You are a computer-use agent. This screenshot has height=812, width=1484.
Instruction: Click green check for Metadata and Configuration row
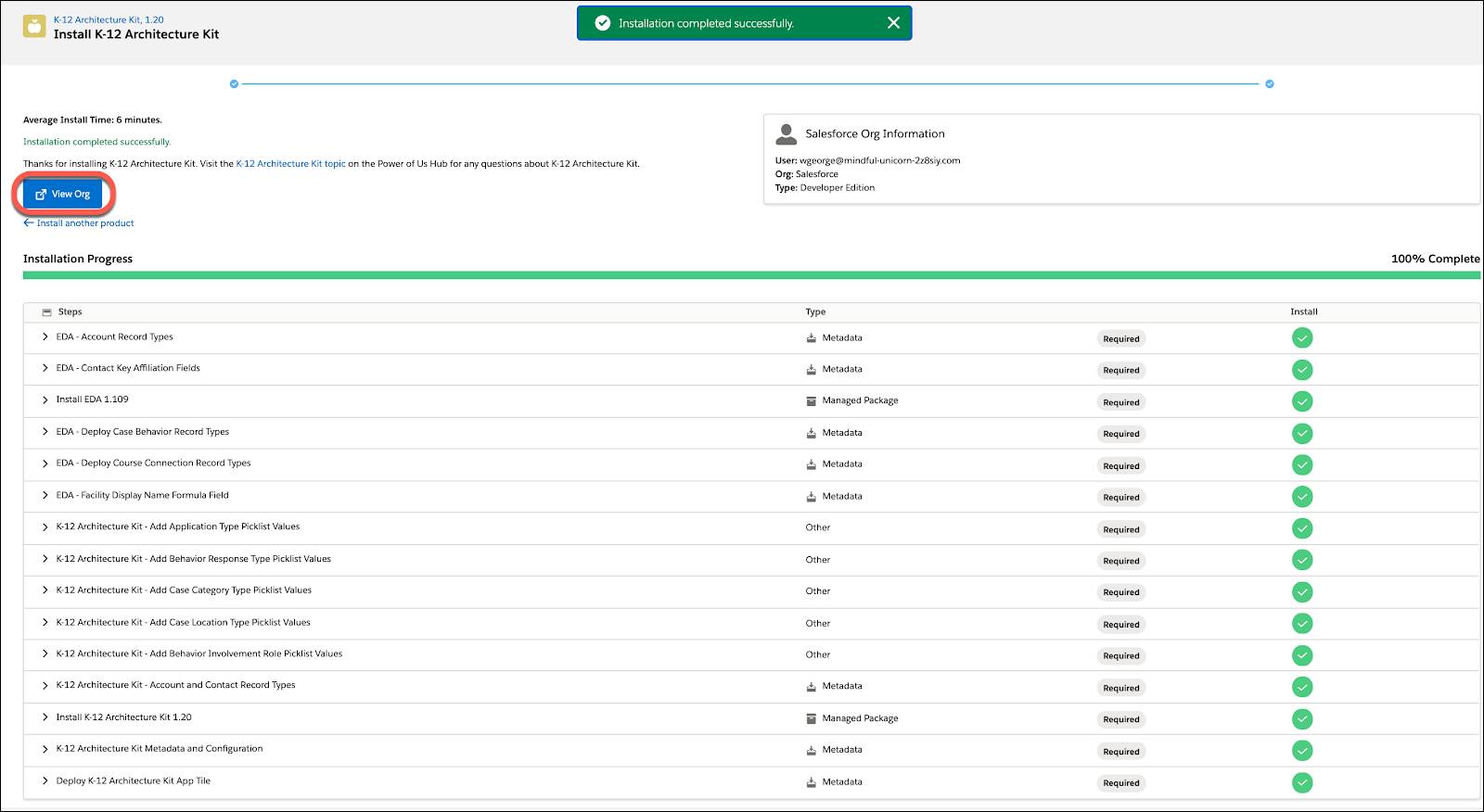pyautogui.click(x=1302, y=751)
